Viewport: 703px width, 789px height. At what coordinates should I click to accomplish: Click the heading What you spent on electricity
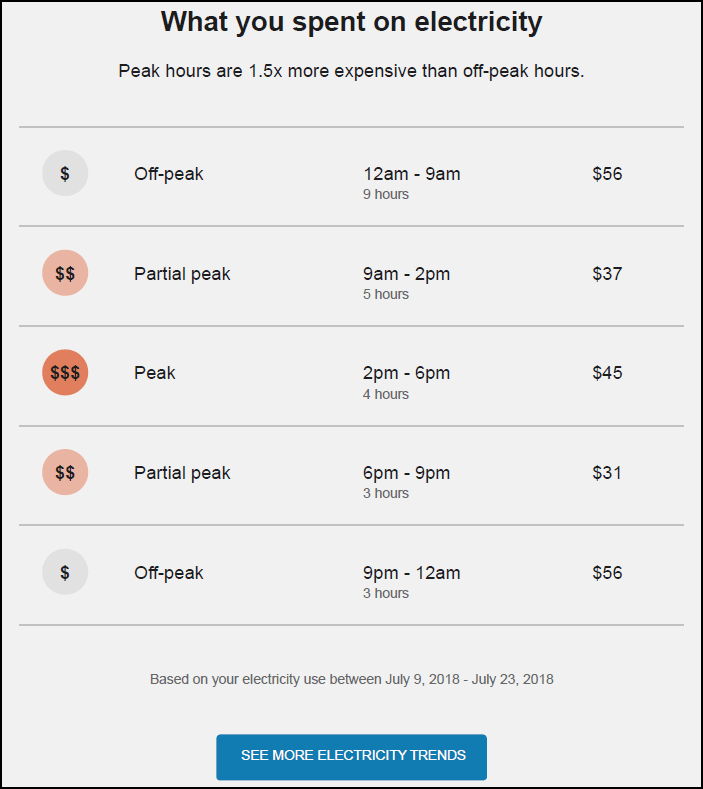click(x=351, y=22)
